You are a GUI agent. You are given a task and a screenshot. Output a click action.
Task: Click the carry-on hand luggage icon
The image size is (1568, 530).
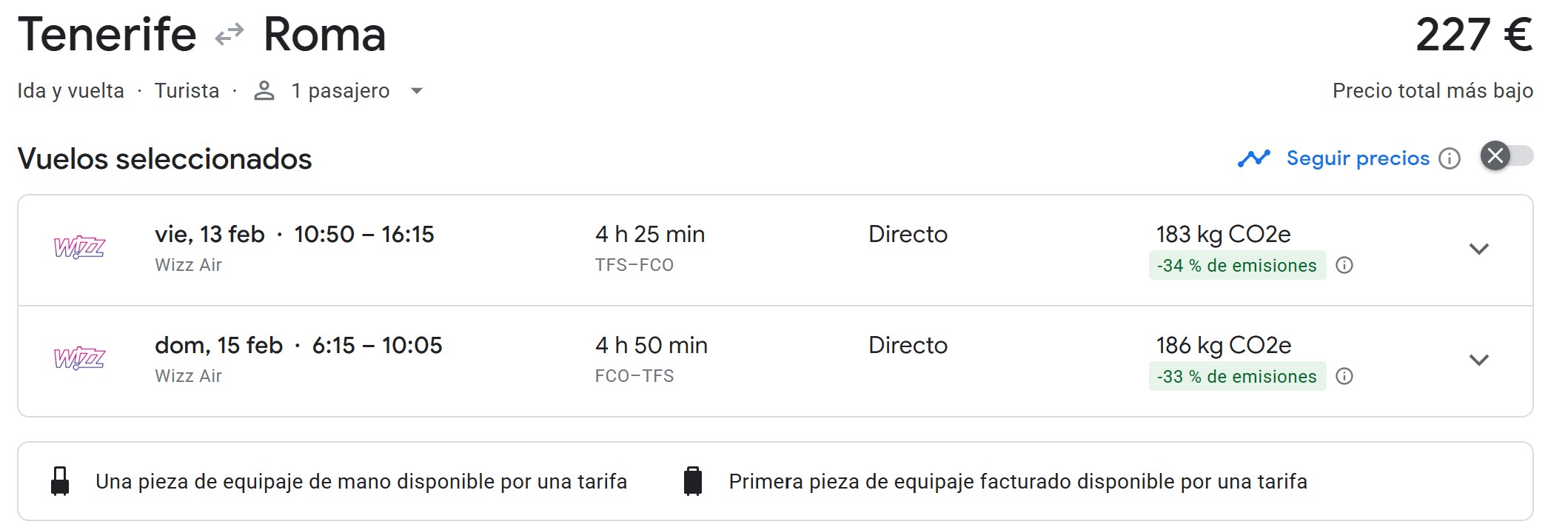(x=60, y=481)
